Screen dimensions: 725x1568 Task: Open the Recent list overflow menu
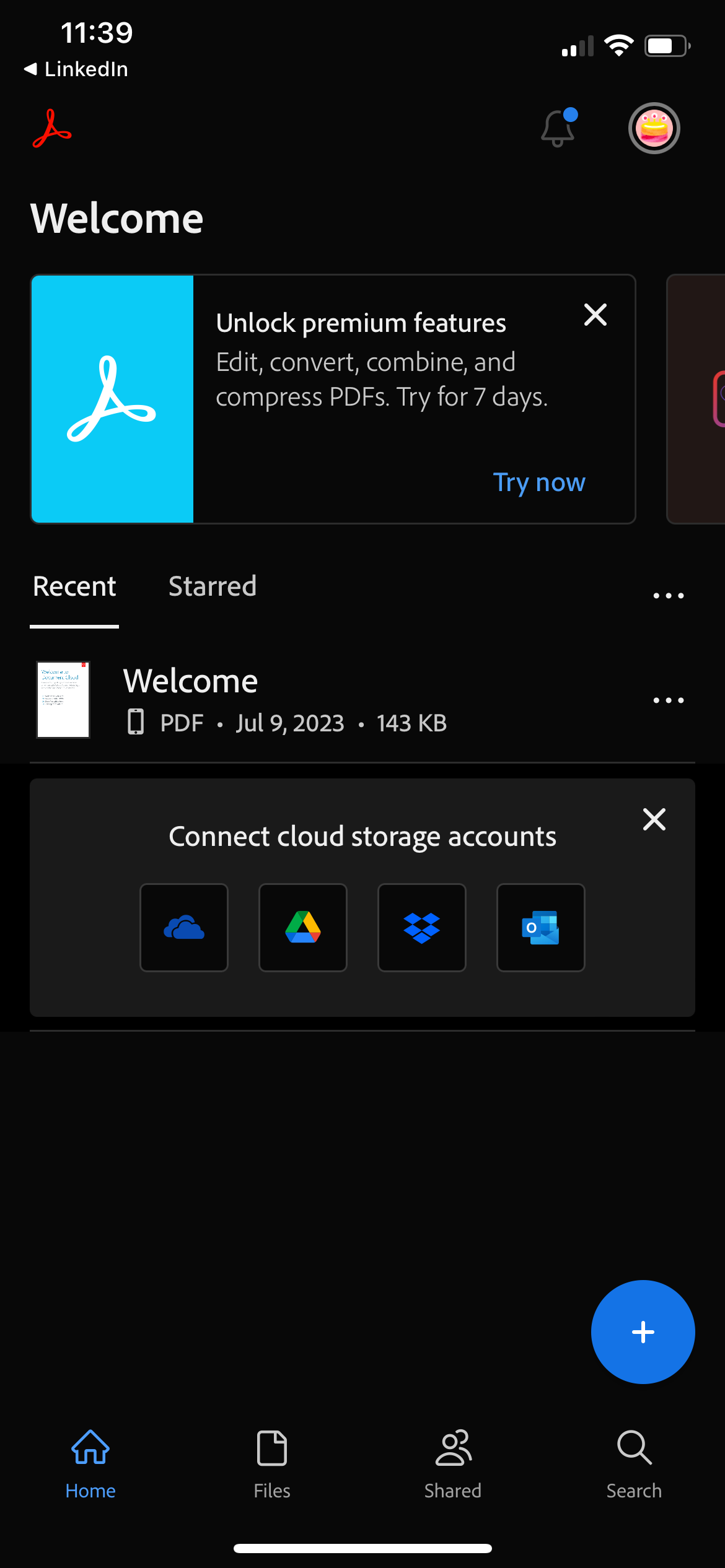pyautogui.click(x=669, y=596)
